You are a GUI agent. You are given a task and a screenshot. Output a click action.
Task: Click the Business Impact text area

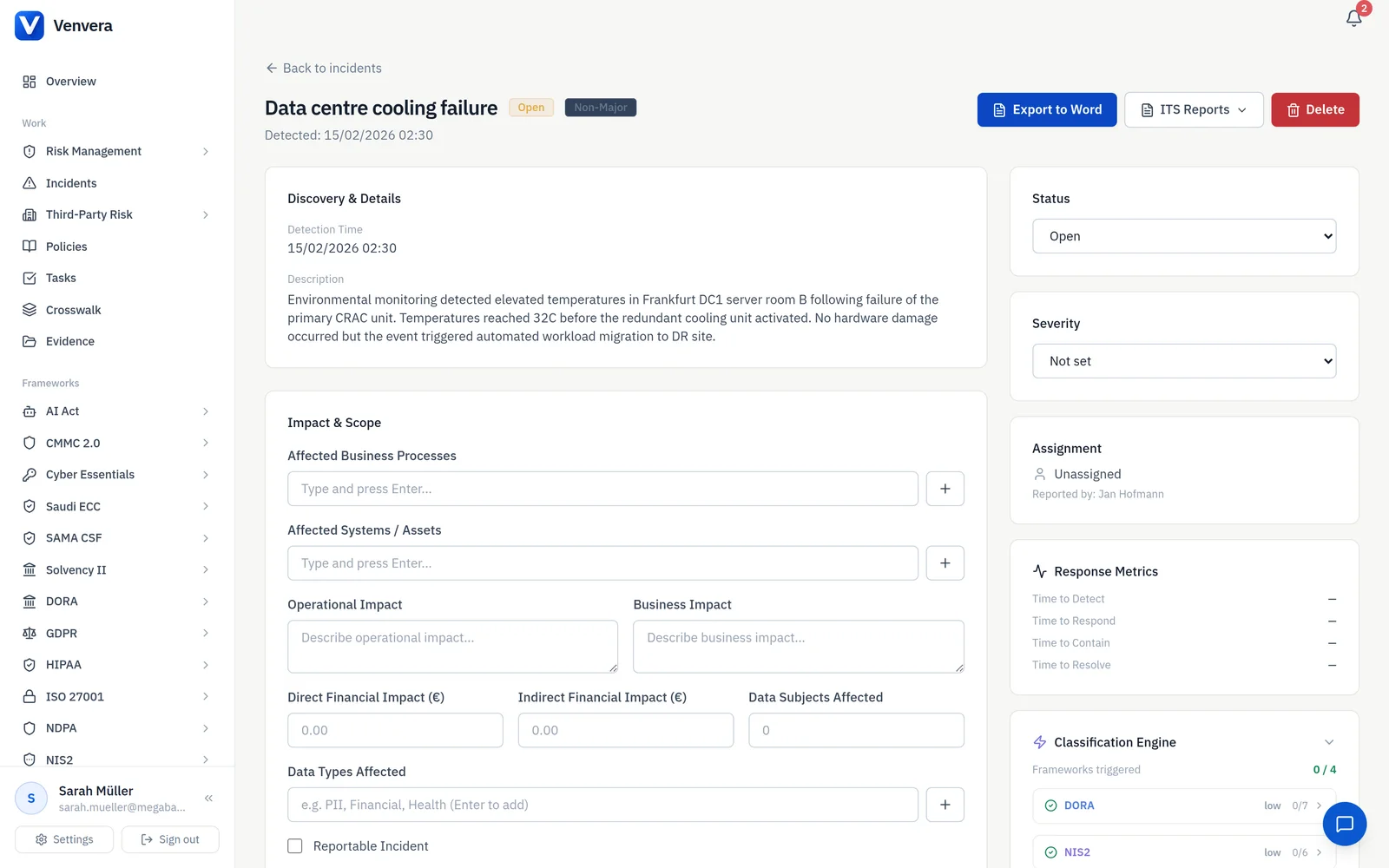click(x=799, y=647)
